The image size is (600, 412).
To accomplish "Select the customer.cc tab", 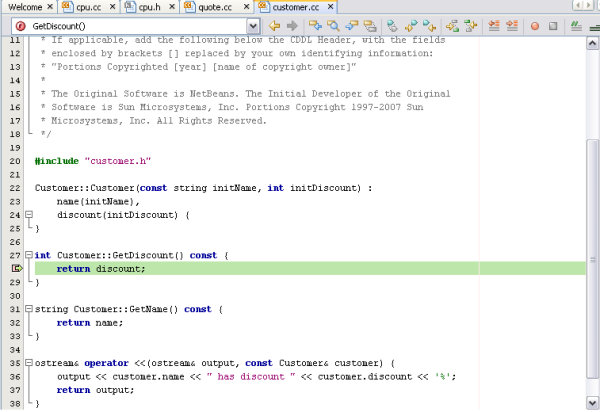I will (x=295, y=7).
